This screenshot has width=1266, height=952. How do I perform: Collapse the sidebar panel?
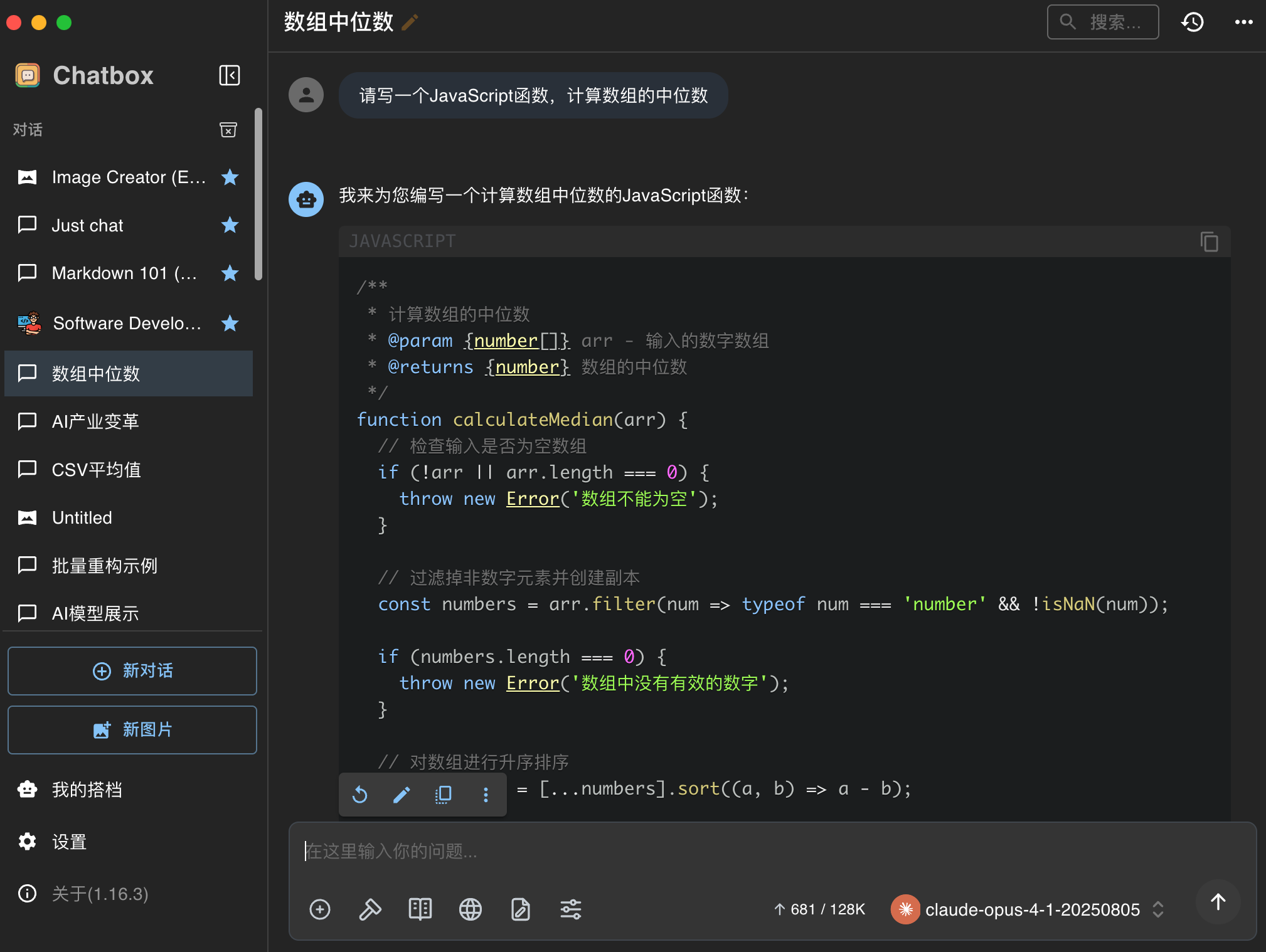coord(230,75)
